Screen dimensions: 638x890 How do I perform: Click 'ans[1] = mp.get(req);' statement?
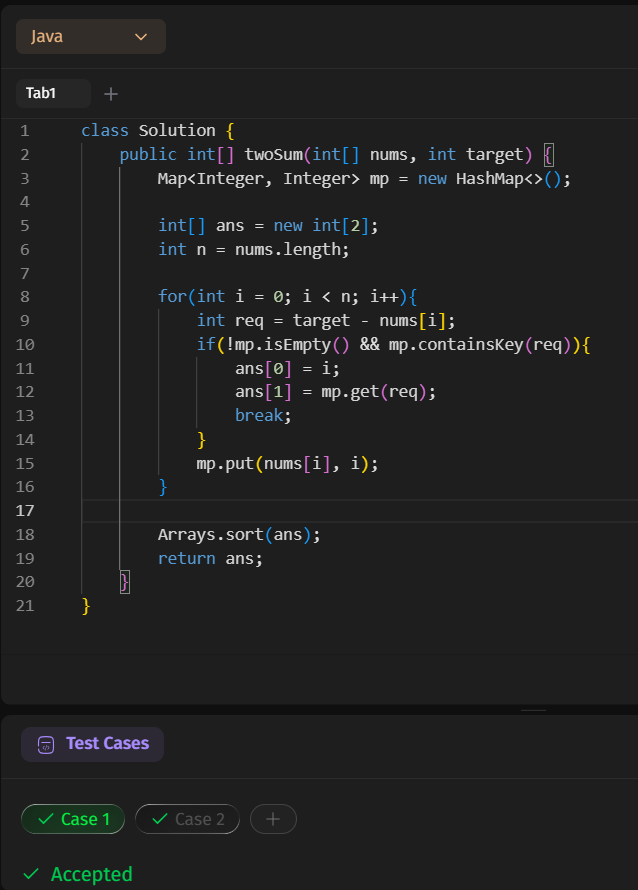click(335, 392)
